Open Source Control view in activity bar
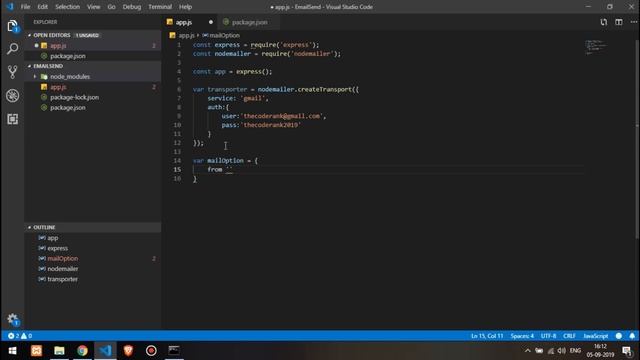Screen dimensions: 640x360 coord(12,72)
